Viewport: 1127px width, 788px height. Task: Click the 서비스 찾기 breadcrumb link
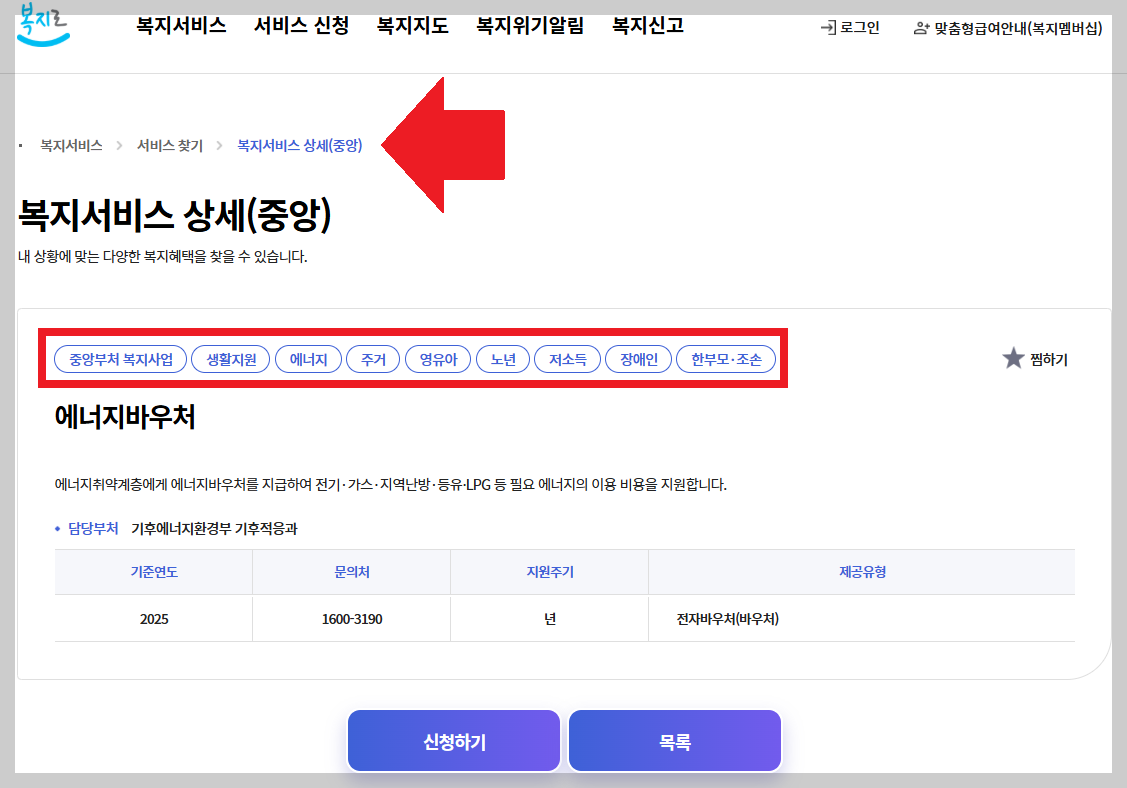(x=168, y=144)
